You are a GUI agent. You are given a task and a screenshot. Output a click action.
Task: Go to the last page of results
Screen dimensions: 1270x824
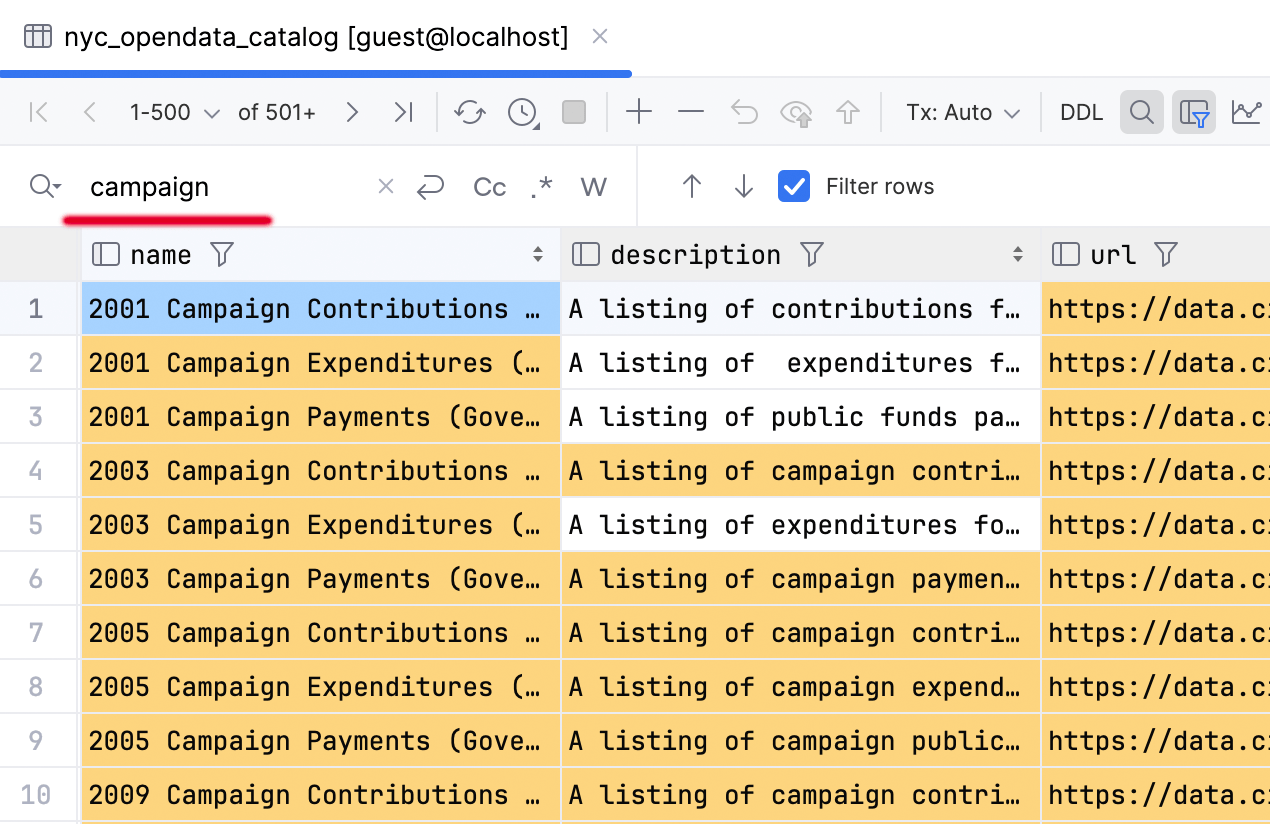tap(403, 112)
